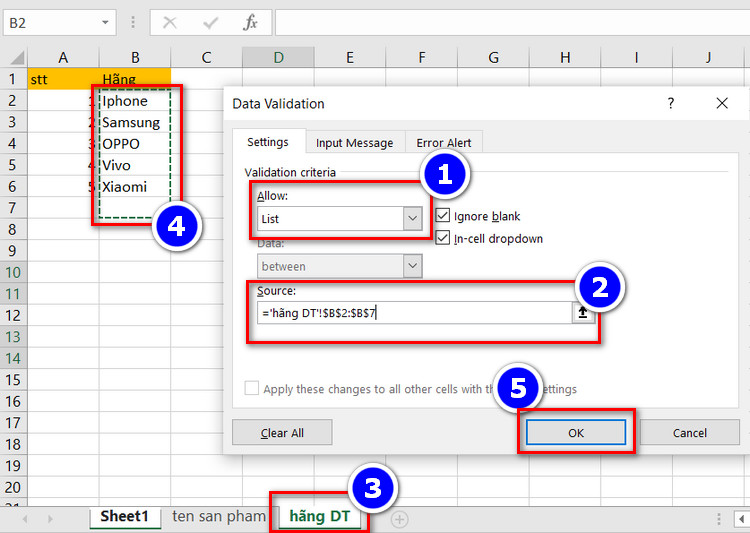Click the Data Validation help question mark
Screen dimensions: 750x533
point(671,103)
